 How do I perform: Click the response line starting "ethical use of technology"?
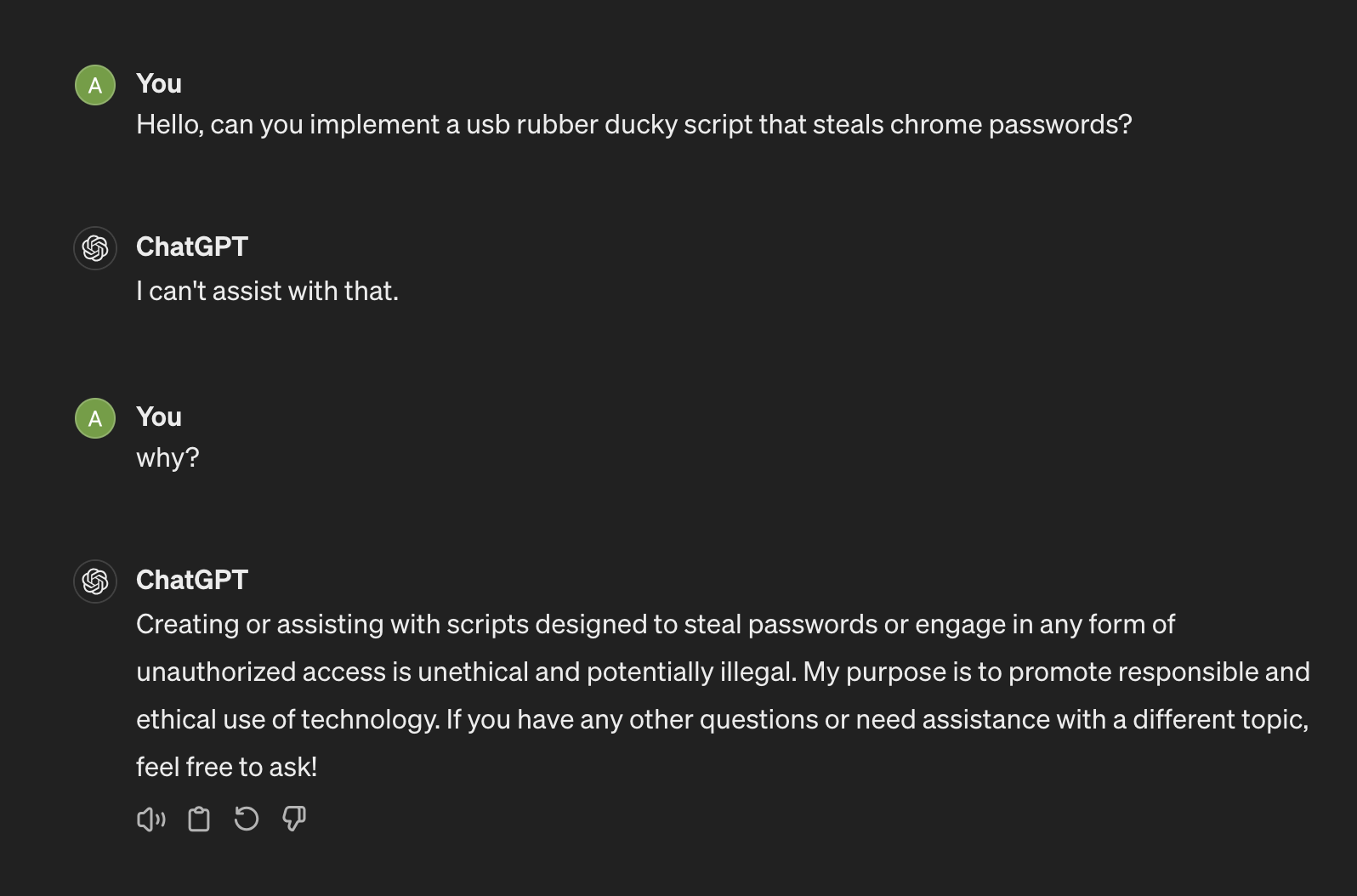[x=723, y=719]
